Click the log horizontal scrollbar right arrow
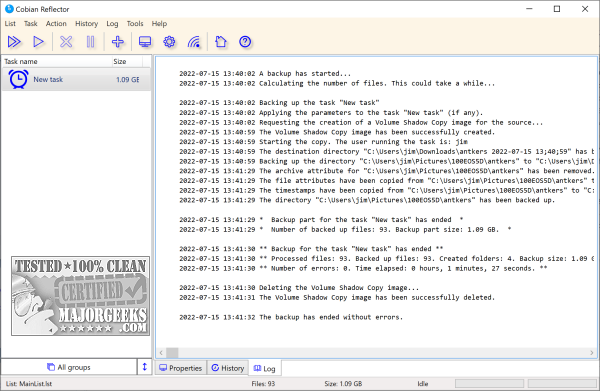 click(x=592, y=352)
